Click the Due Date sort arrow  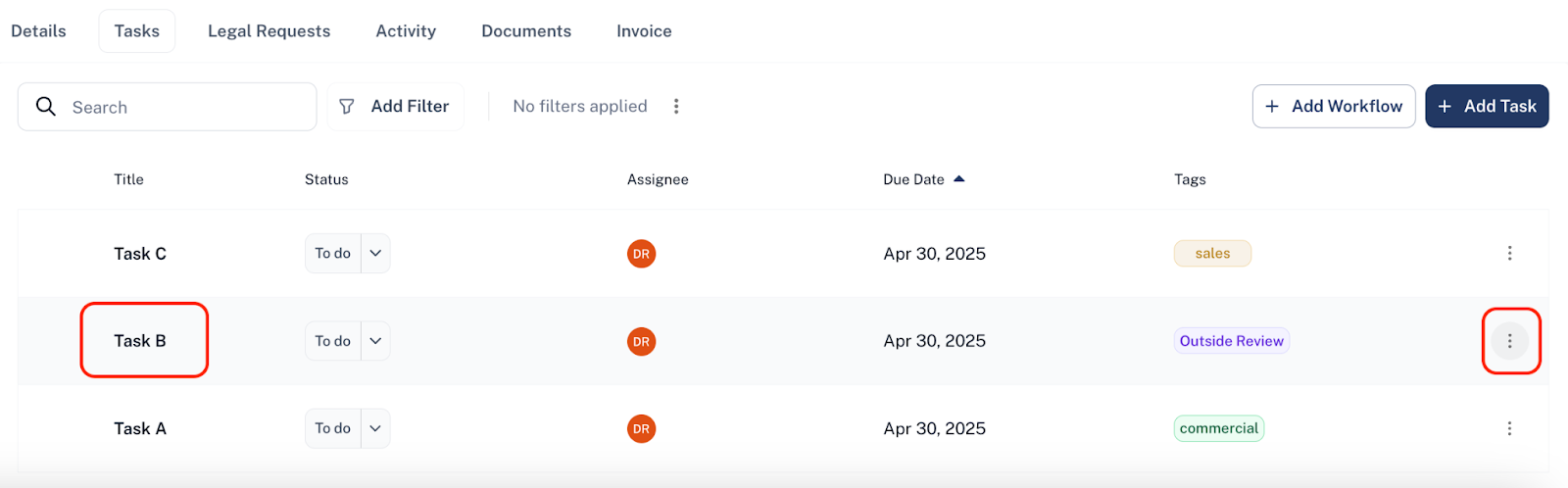pos(959,179)
